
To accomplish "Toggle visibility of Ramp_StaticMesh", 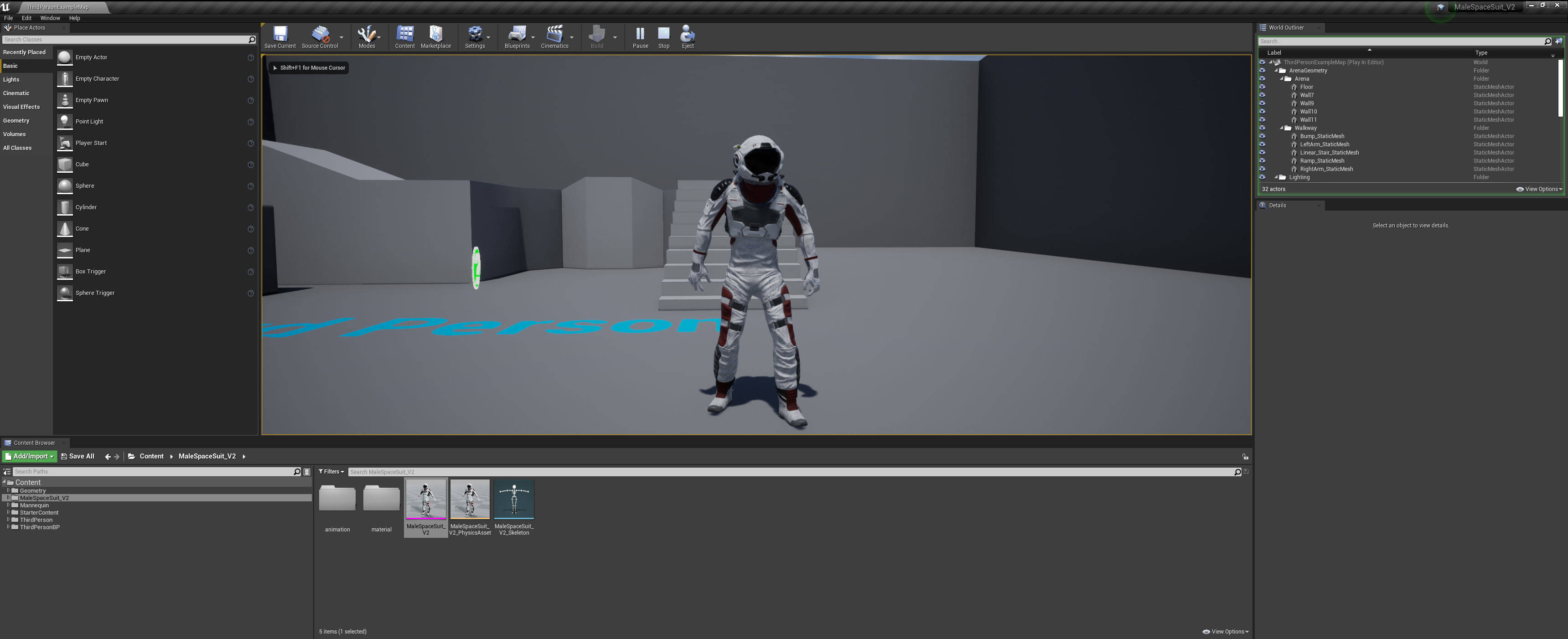I will [1262, 161].
